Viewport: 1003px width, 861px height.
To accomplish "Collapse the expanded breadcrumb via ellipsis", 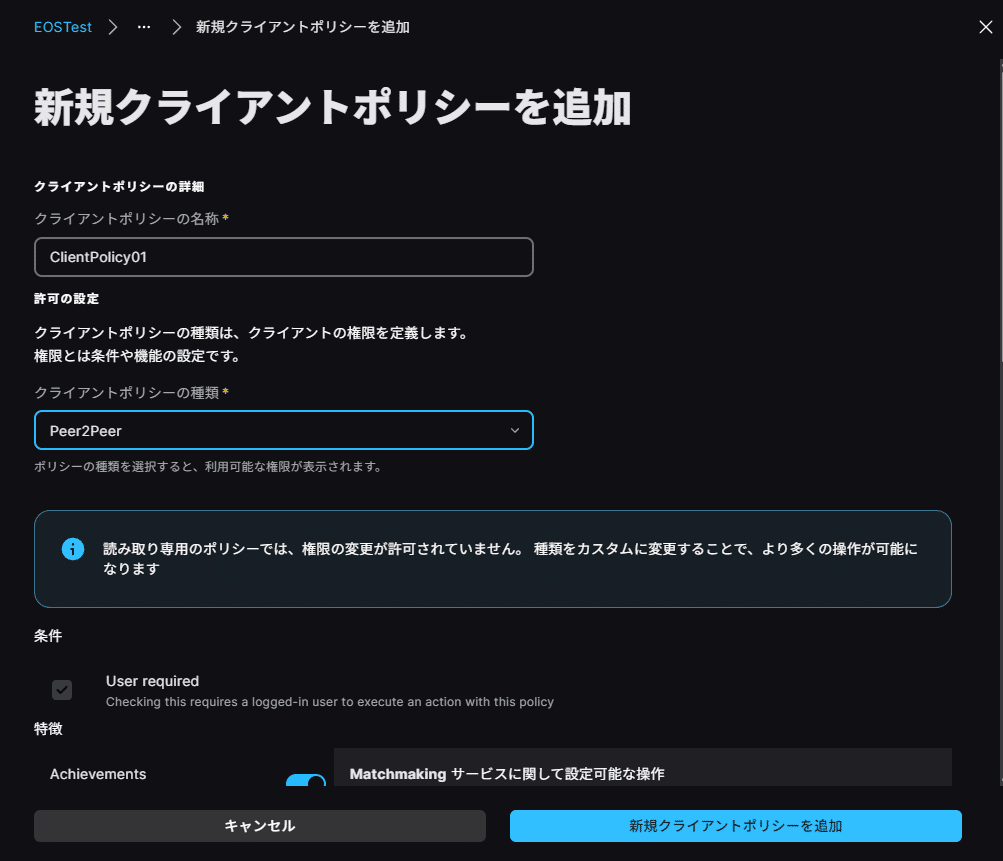I will (143, 27).
